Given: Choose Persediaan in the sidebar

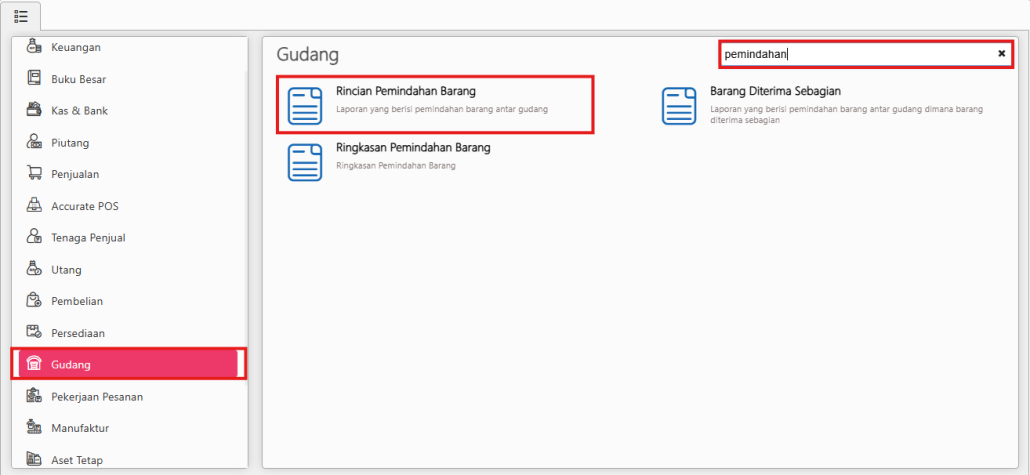Looking at the screenshot, I should 78,333.
